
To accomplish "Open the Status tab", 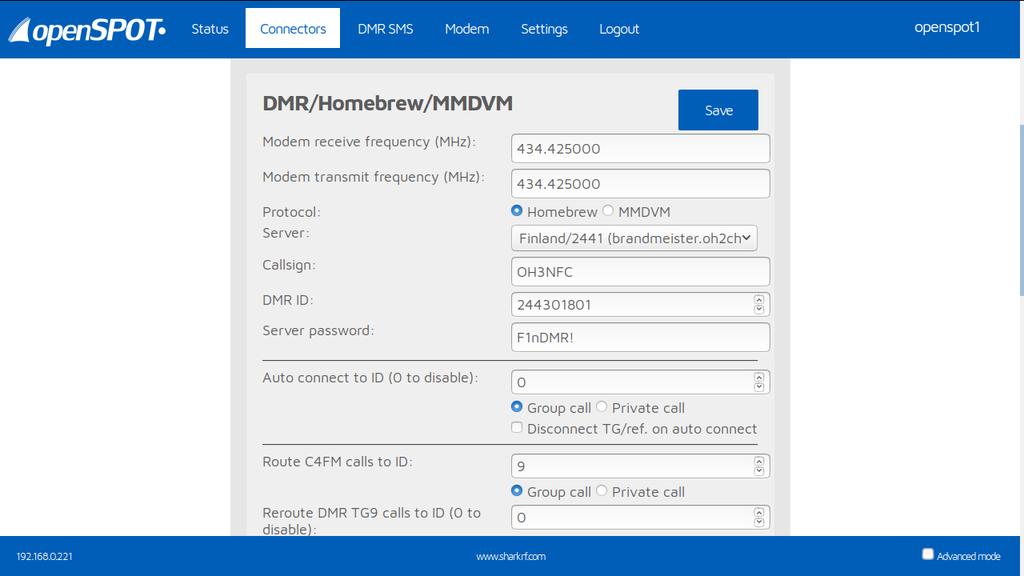I will tap(210, 29).
